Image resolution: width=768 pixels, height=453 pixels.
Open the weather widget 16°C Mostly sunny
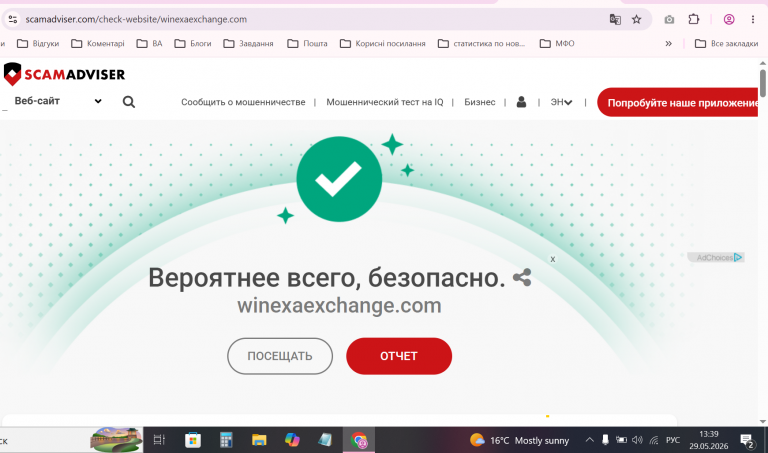tap(520, 440)
